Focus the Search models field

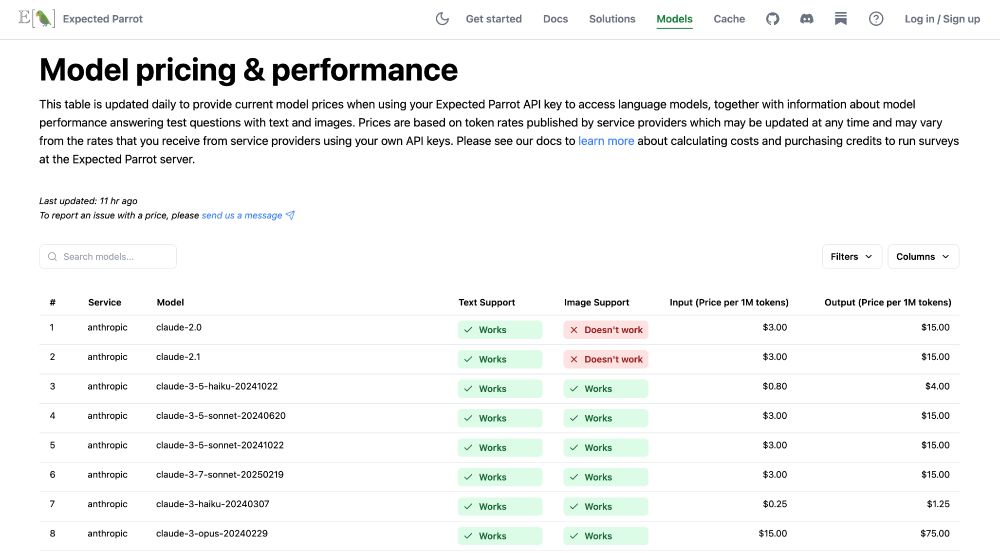[x=108, y=256]
